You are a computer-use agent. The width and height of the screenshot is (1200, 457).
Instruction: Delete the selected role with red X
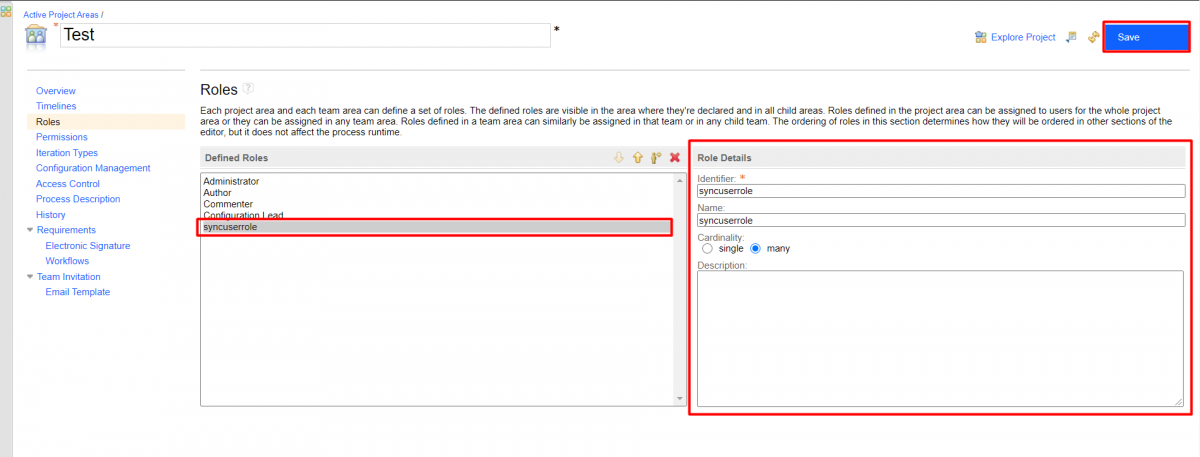[675, 158]
